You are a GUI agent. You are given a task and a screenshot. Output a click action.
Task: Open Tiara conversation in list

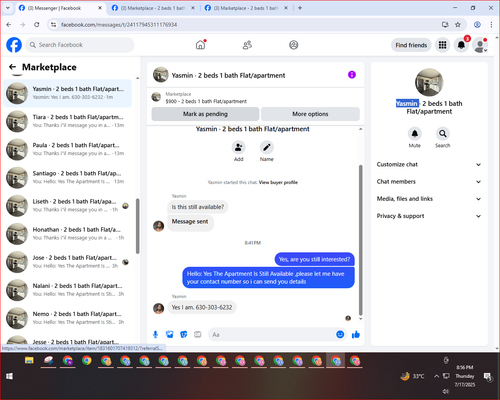67,121
